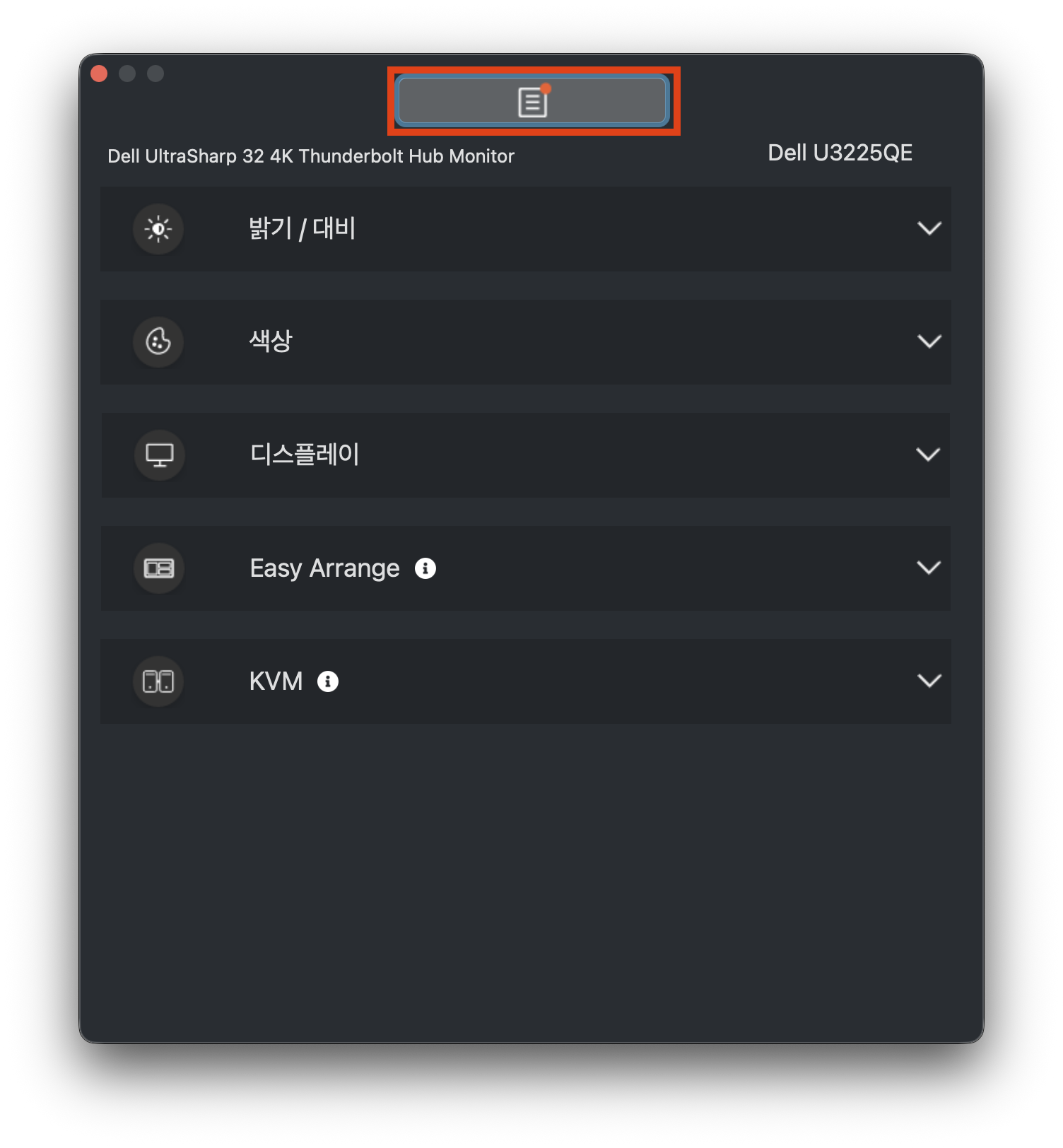
Task: Open the notifications document button at top
Action: click(x=533, y=101)
